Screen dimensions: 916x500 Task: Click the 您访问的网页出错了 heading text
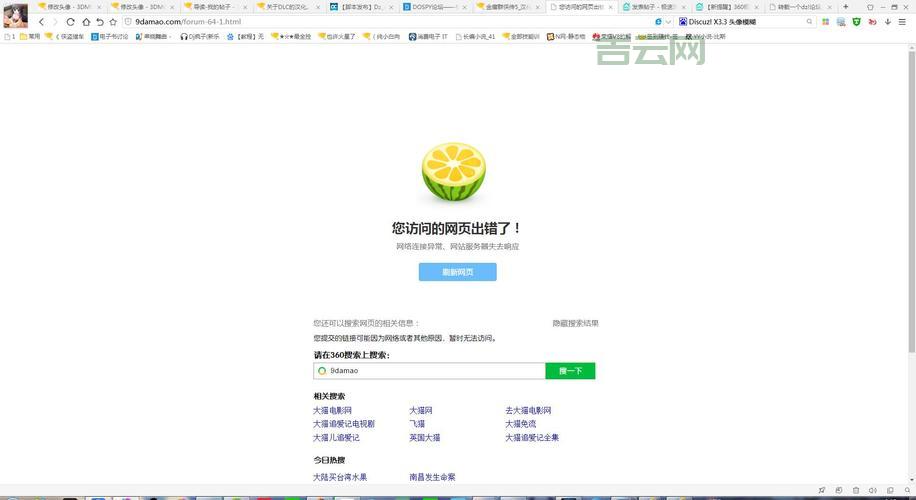click(x=456, y=228)
